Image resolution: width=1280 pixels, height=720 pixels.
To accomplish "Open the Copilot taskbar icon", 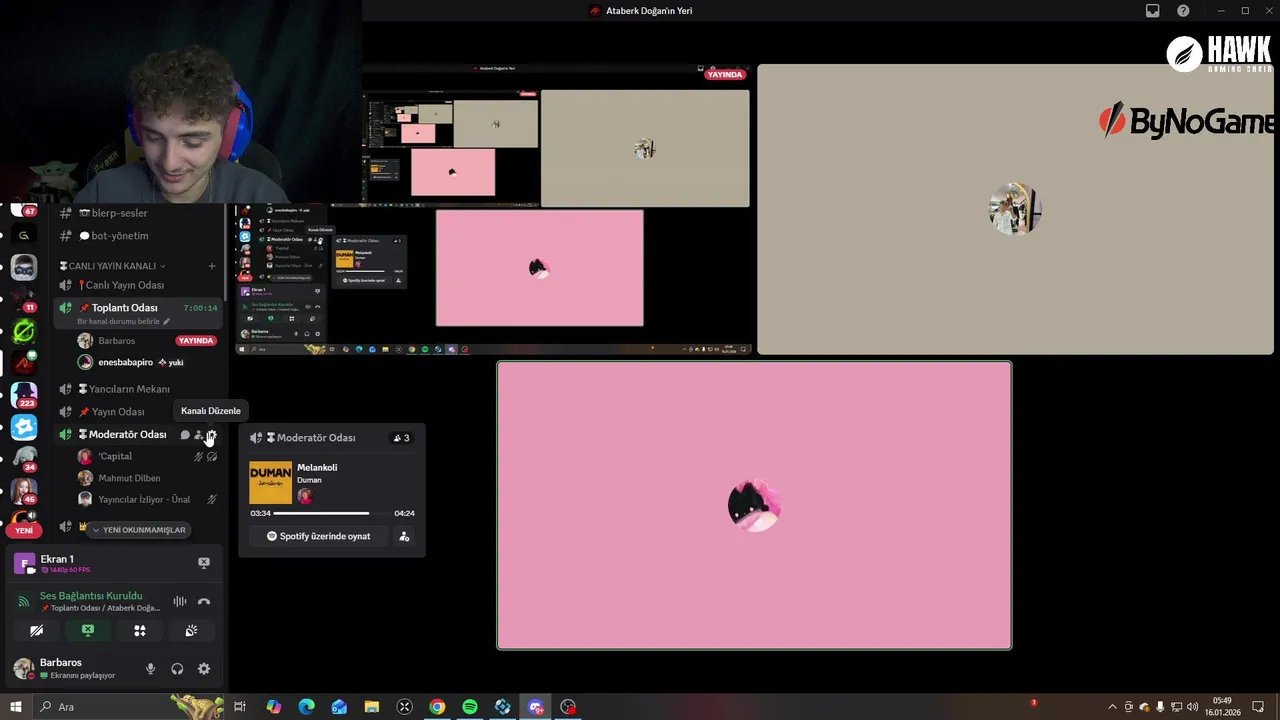I will tap(273, 707).
